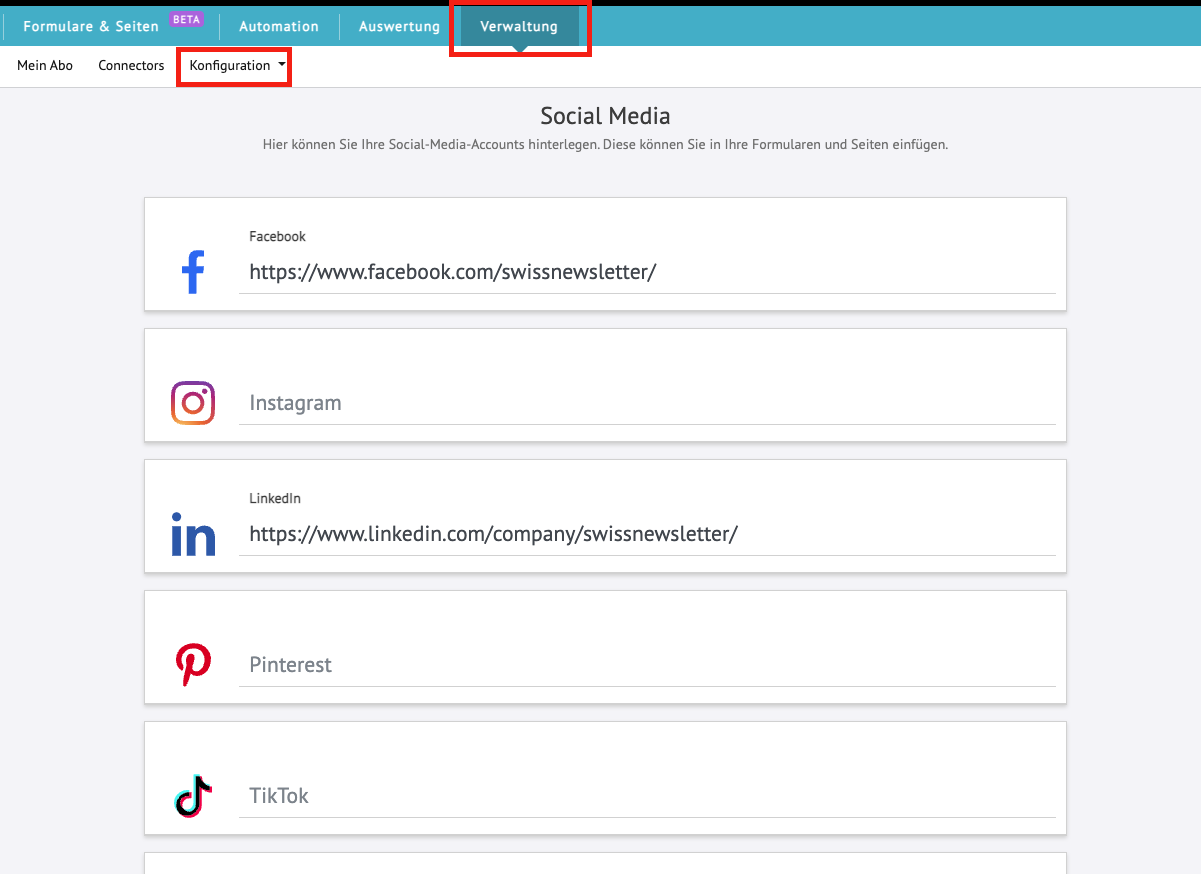
Task: Click the Pinterest logo icon
Action: (193, 665)
